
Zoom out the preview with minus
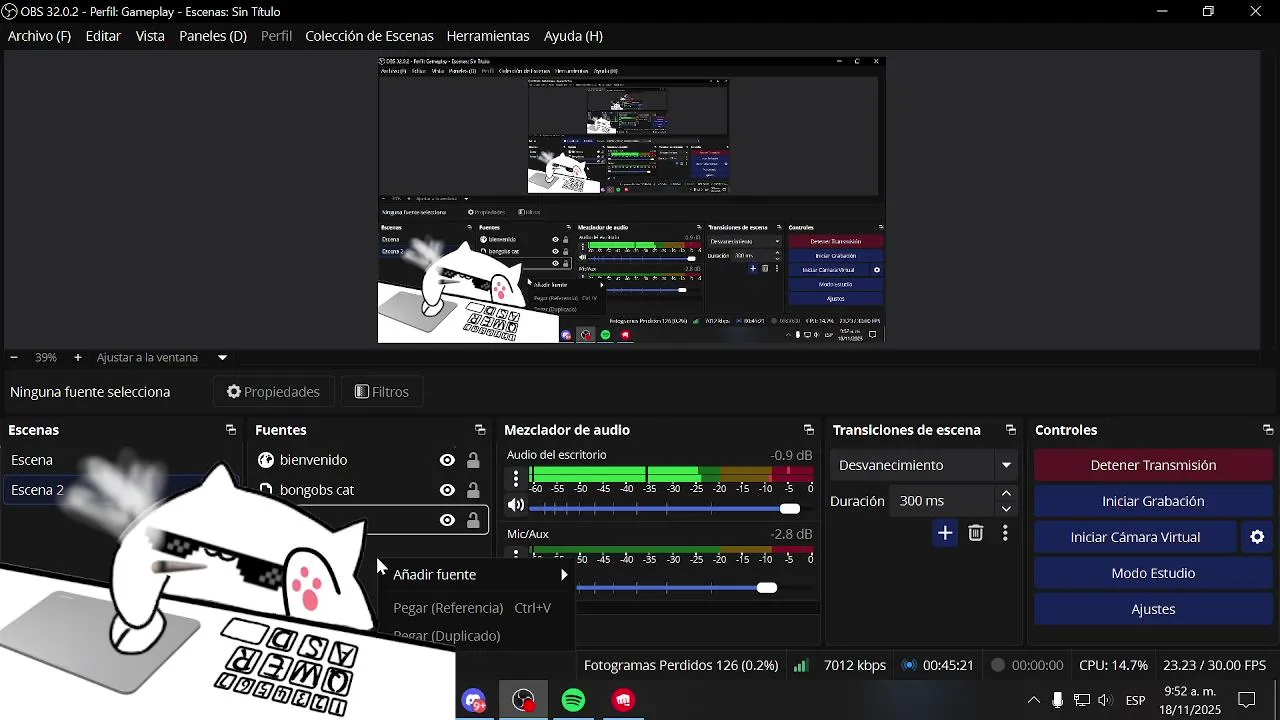pyautogui.click(x=14, y=357)
